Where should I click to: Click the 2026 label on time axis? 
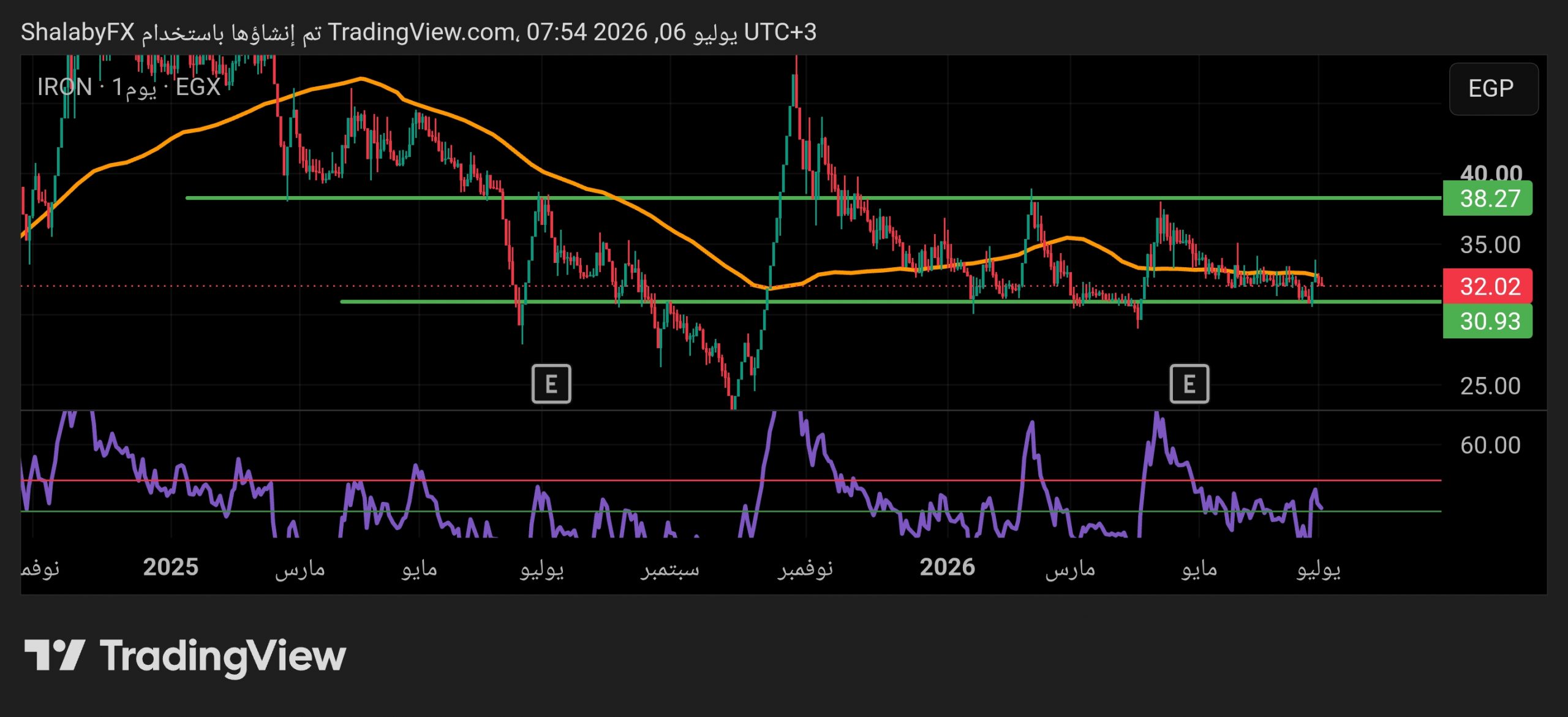point(947,567)
